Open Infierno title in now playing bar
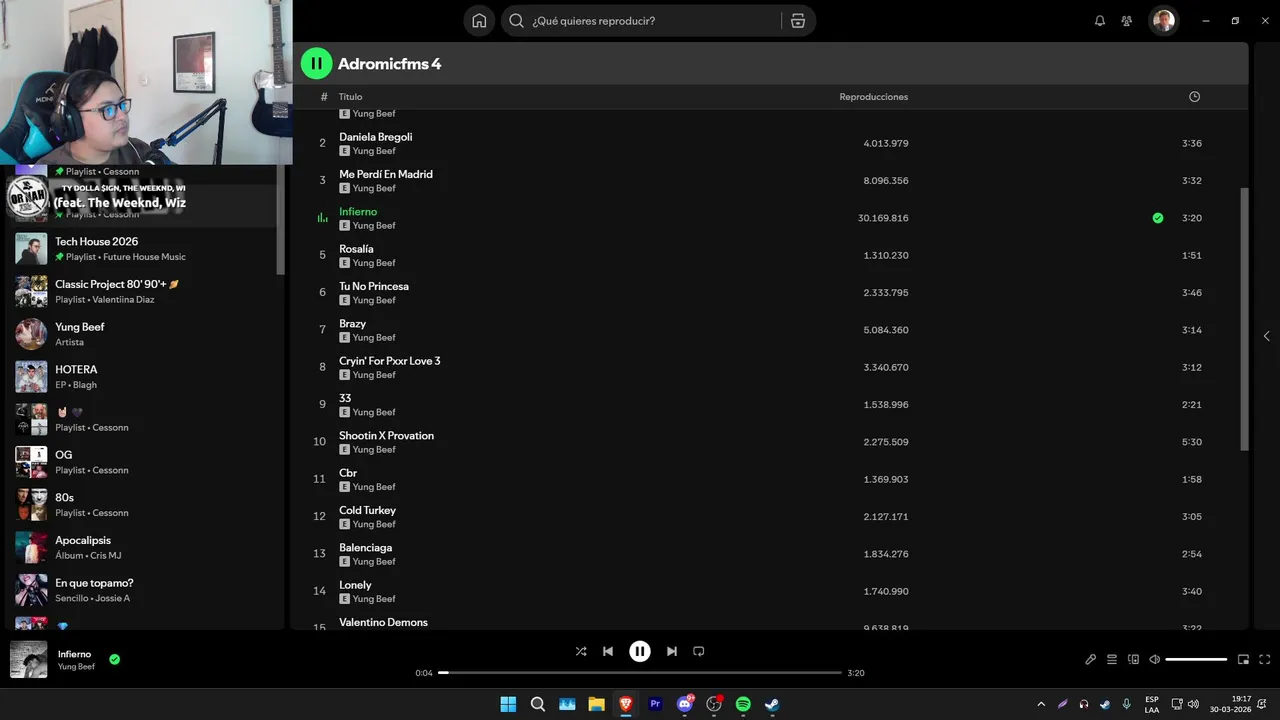The image size is (1280, 720). (x=74, y=654)
